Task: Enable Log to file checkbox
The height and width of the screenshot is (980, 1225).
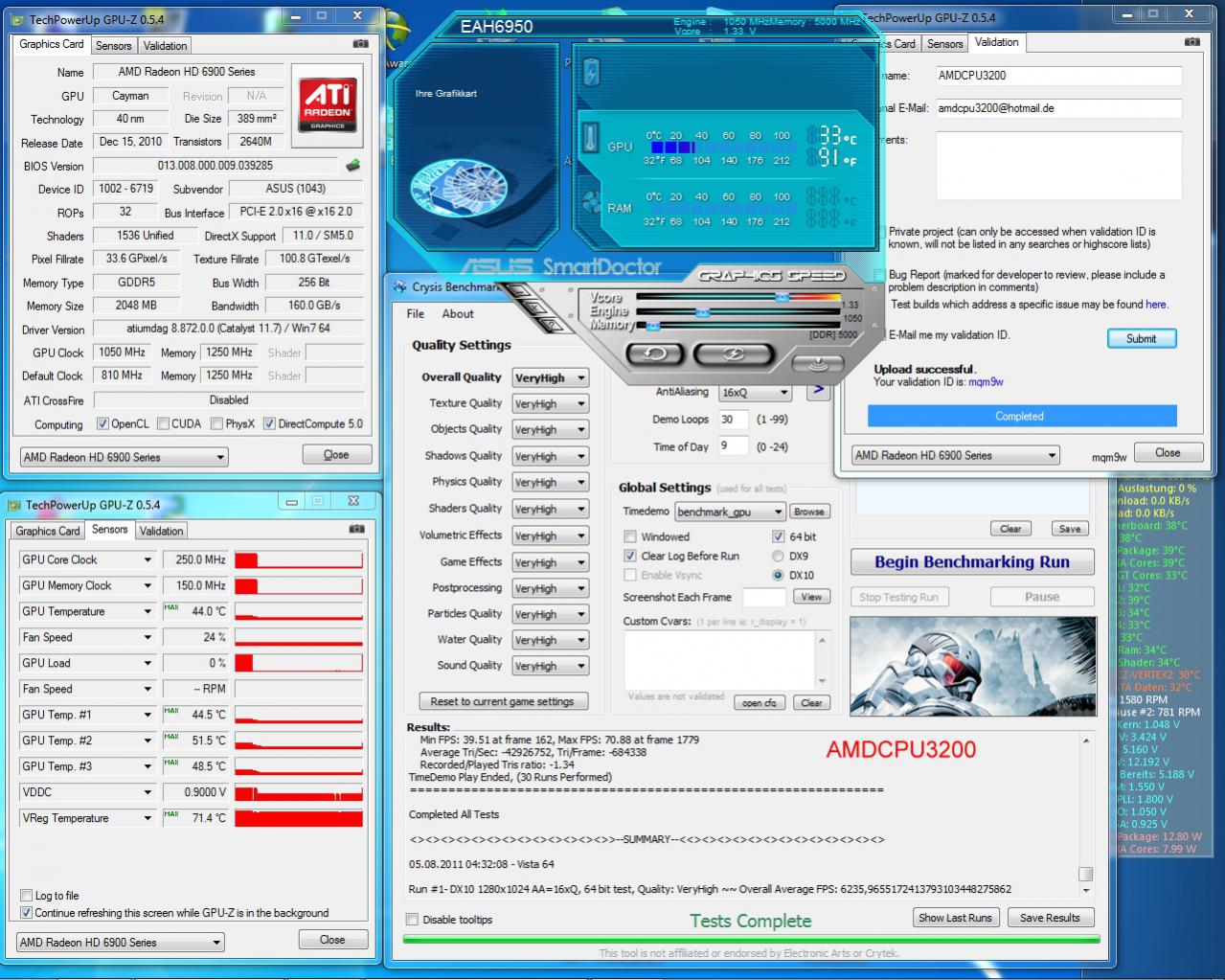Action: click(x=26, y=896)
